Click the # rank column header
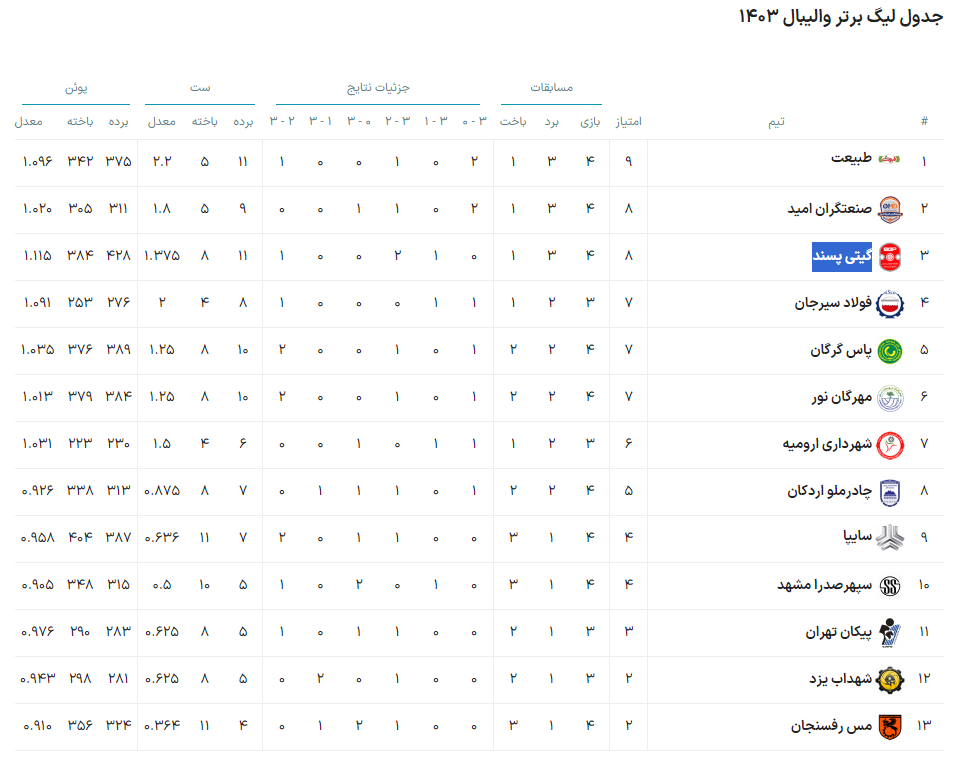Viewport: 958px width, 765px height. click(x=924, y=121)
